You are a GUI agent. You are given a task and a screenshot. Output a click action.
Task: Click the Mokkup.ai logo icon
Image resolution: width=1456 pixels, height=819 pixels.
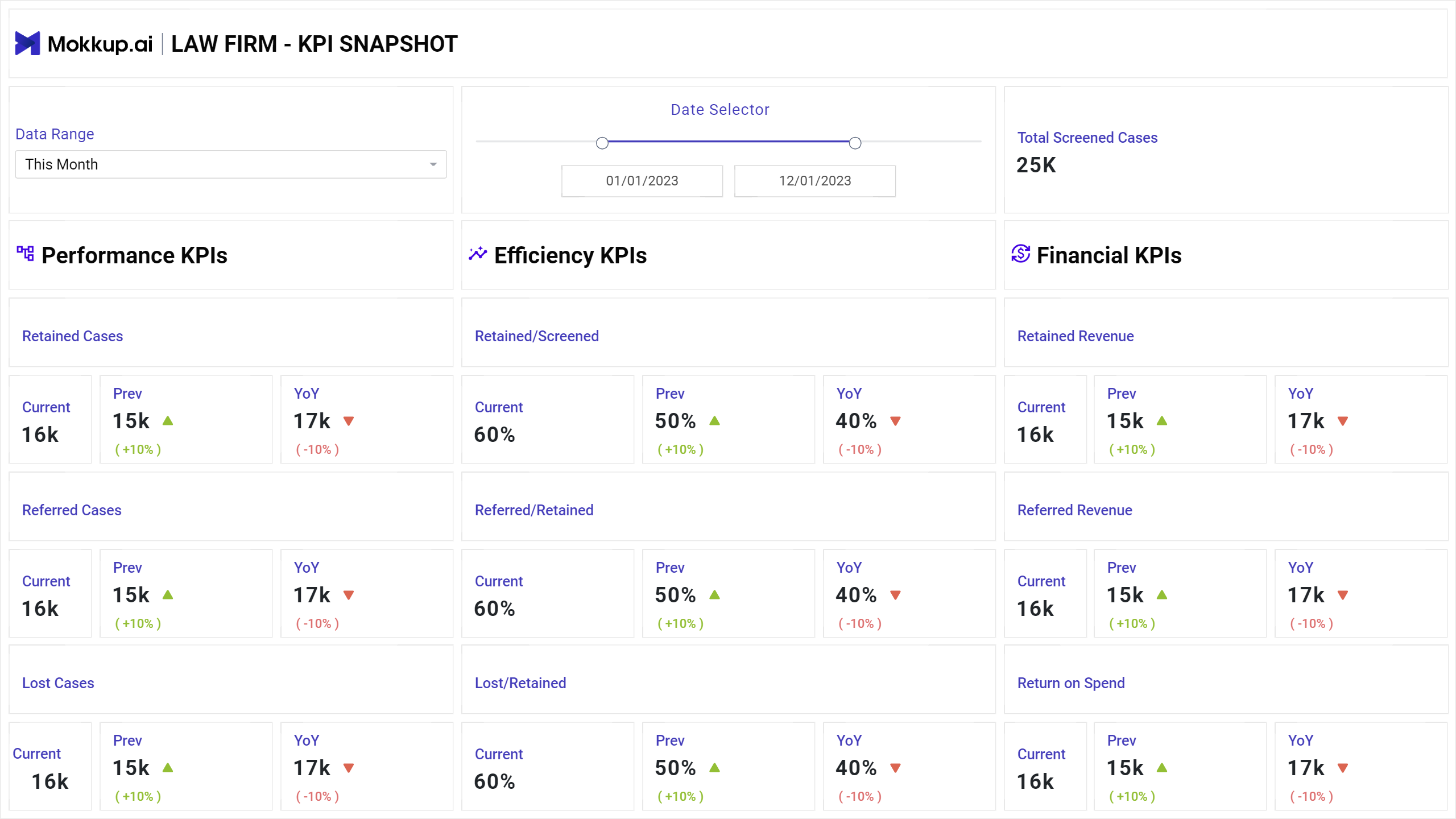(27, 43)
